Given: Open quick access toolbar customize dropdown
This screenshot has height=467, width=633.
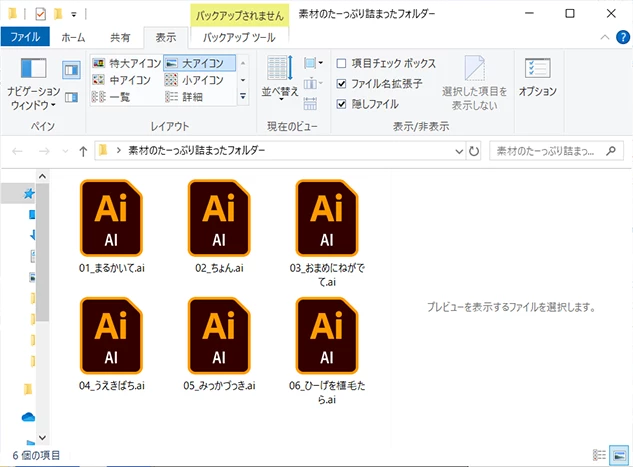Looking at the screenshot, I should pyautogui.click(x=74, y=15).
